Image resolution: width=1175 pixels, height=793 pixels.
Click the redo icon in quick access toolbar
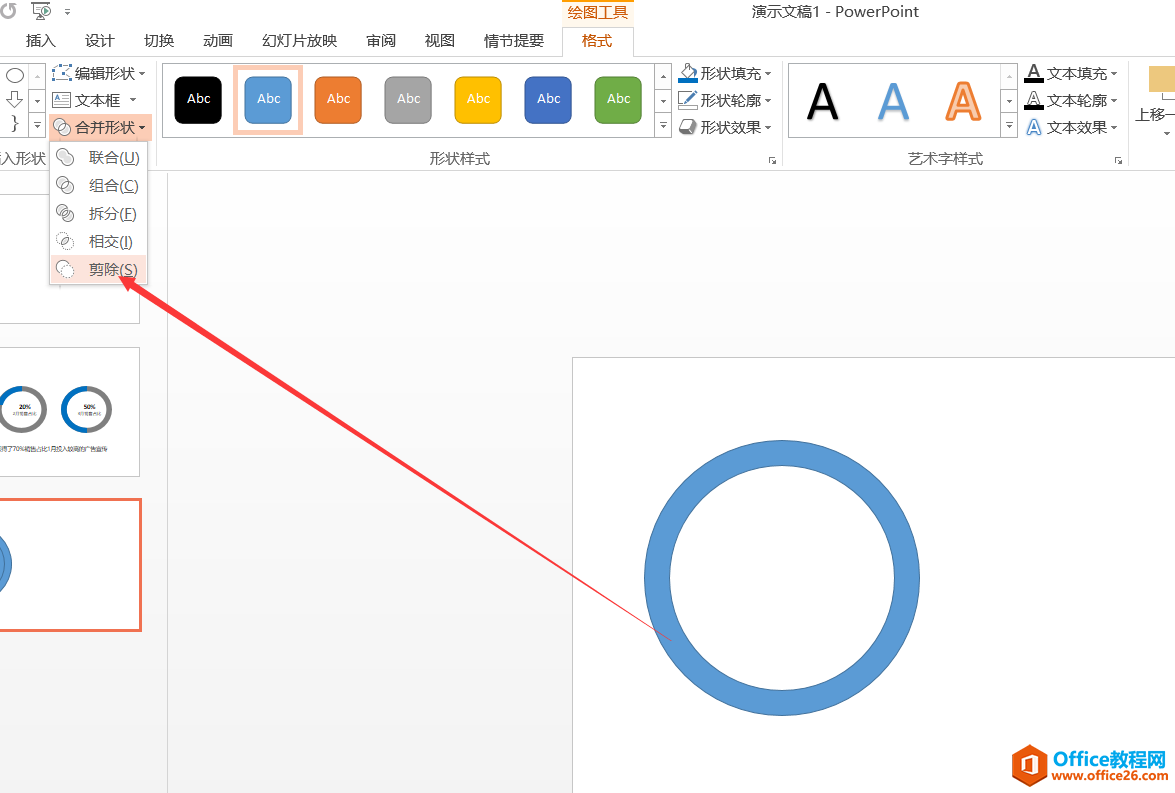[x=8, y=11]
